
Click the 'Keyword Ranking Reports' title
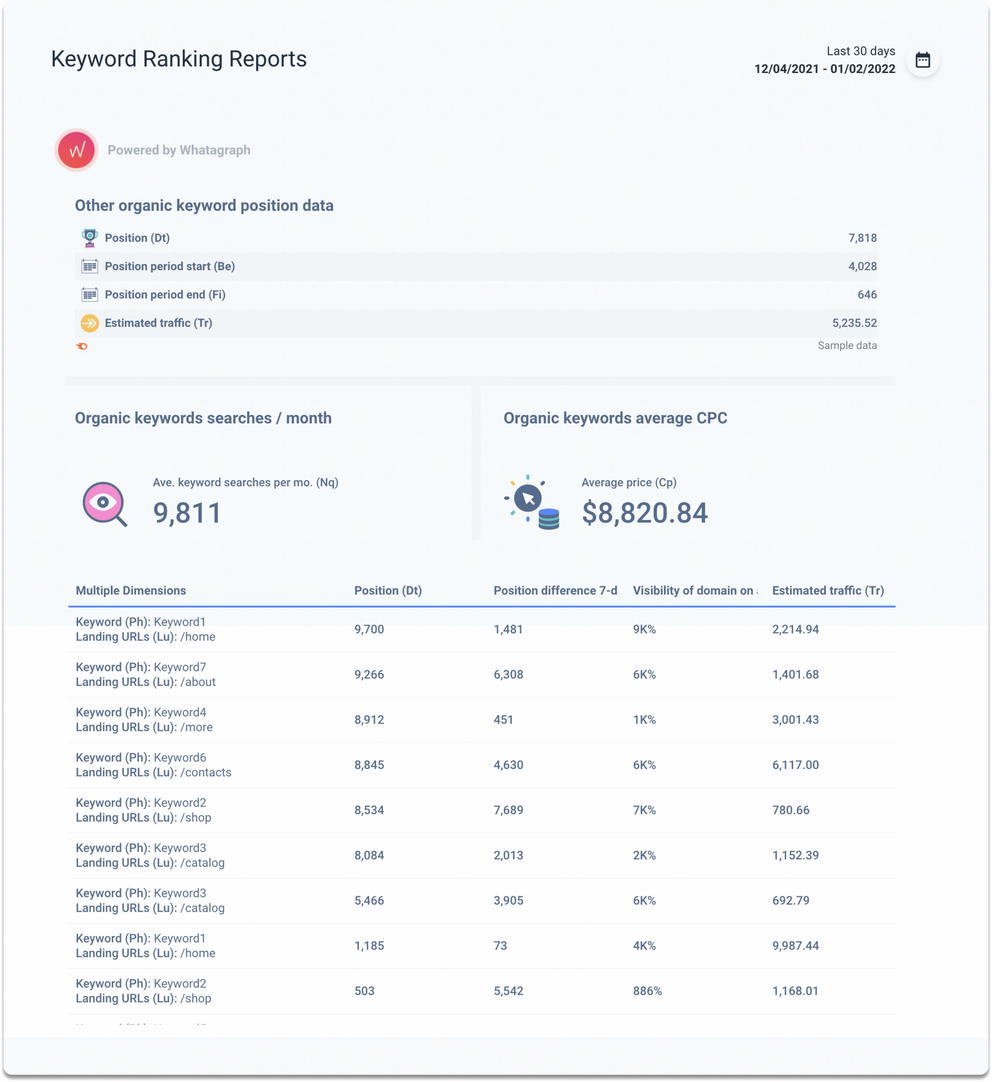[178, 59]
